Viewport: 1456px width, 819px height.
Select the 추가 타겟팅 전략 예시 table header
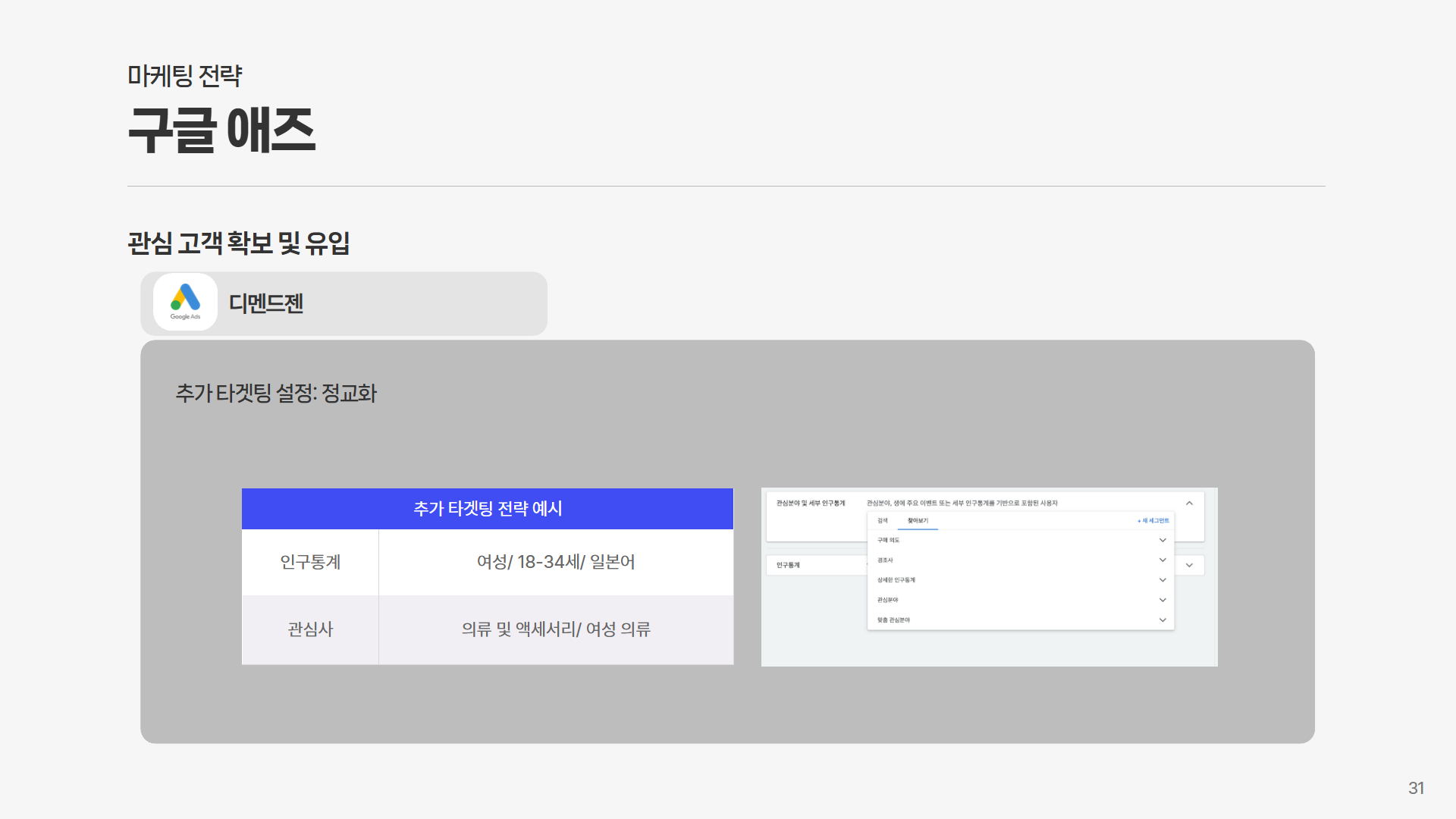tap(488, 509)
